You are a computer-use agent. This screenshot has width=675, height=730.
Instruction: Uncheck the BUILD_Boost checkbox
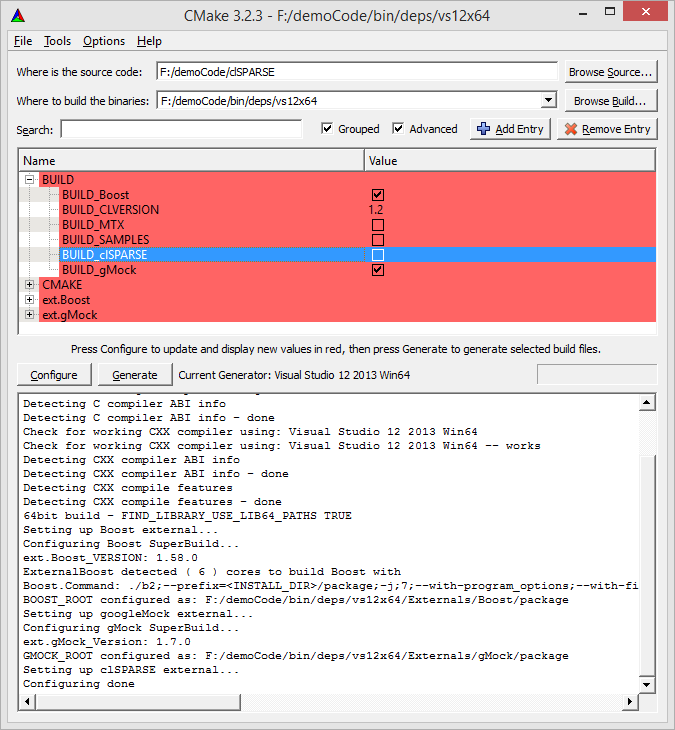click(x=378, y=195)
